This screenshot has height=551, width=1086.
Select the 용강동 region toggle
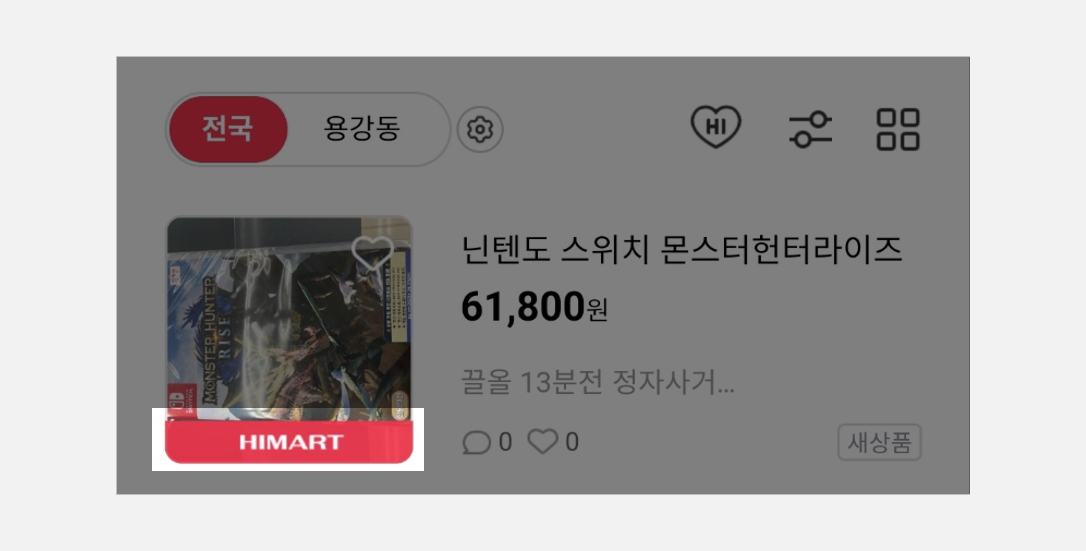362,129
